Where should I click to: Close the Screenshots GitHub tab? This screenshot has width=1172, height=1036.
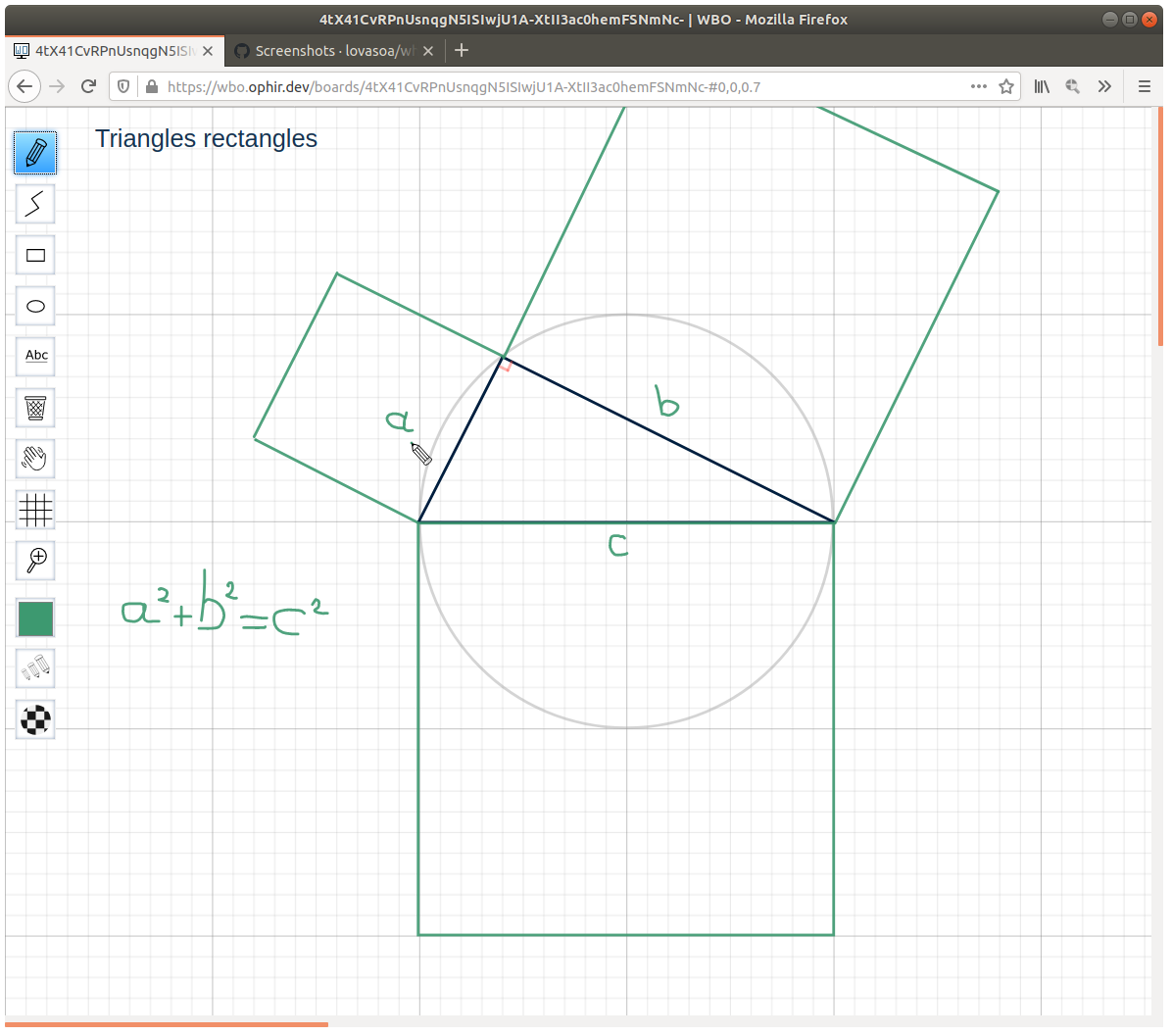click(x=428, y=51)
